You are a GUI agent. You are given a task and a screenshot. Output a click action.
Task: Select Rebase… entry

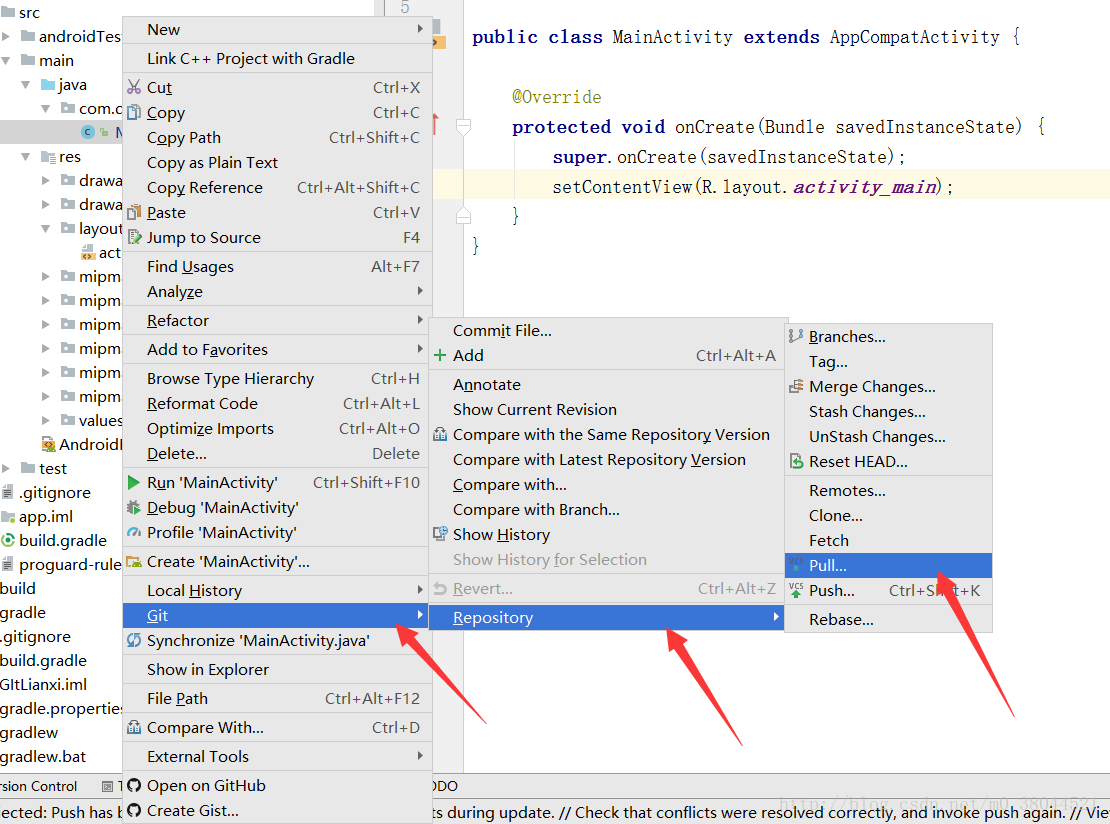click(888, 619)
